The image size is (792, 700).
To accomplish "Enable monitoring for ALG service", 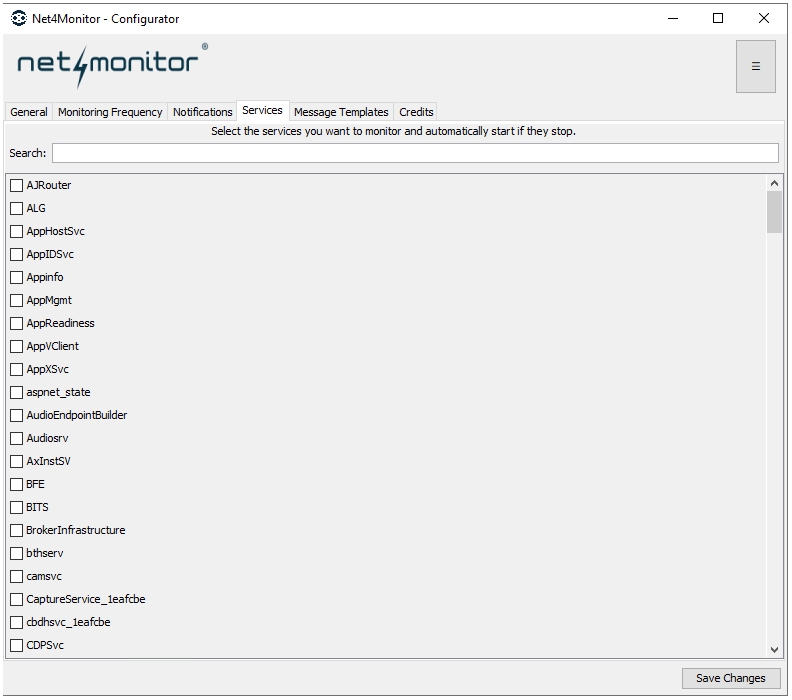I will pos(17,208).
